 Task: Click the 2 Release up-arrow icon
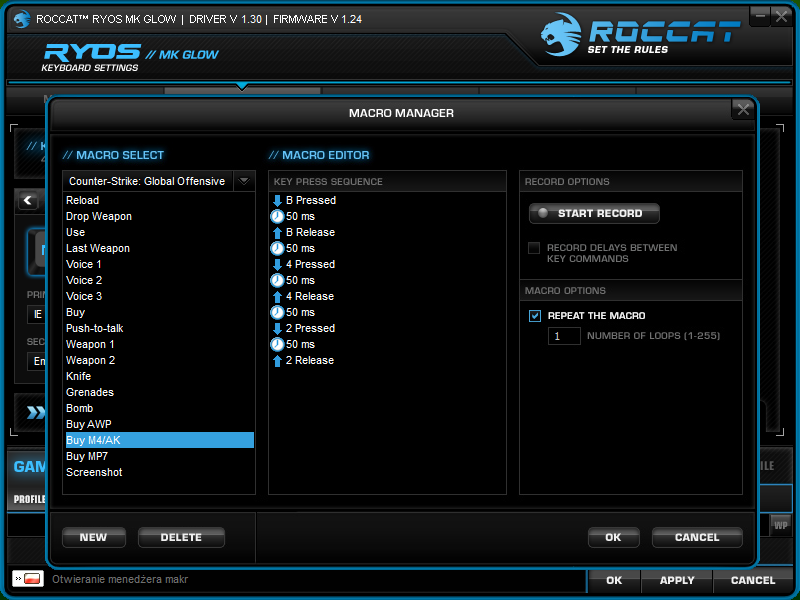point(277,361)
